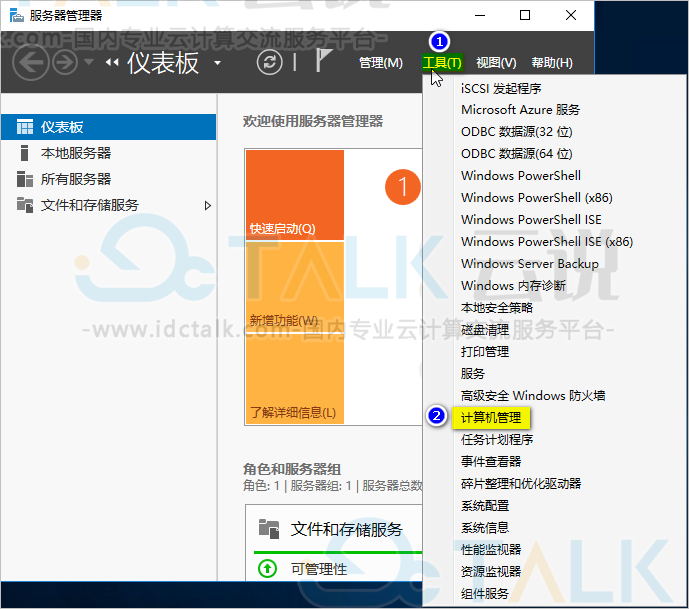Open navigation history dropdown arrow
The height and width of the screenshot is (609, 689).
coord(89,62)
